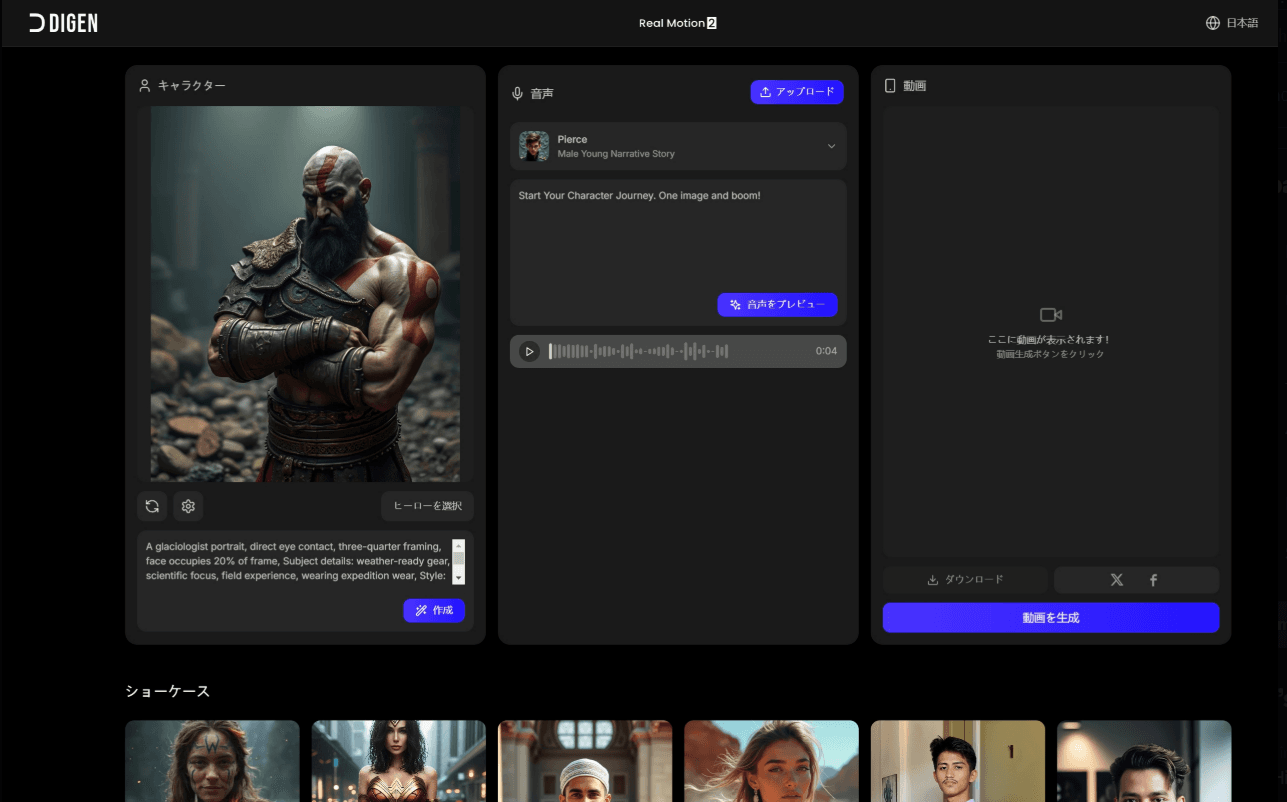Click the video camera placeholder icon

coord(1051,315)
